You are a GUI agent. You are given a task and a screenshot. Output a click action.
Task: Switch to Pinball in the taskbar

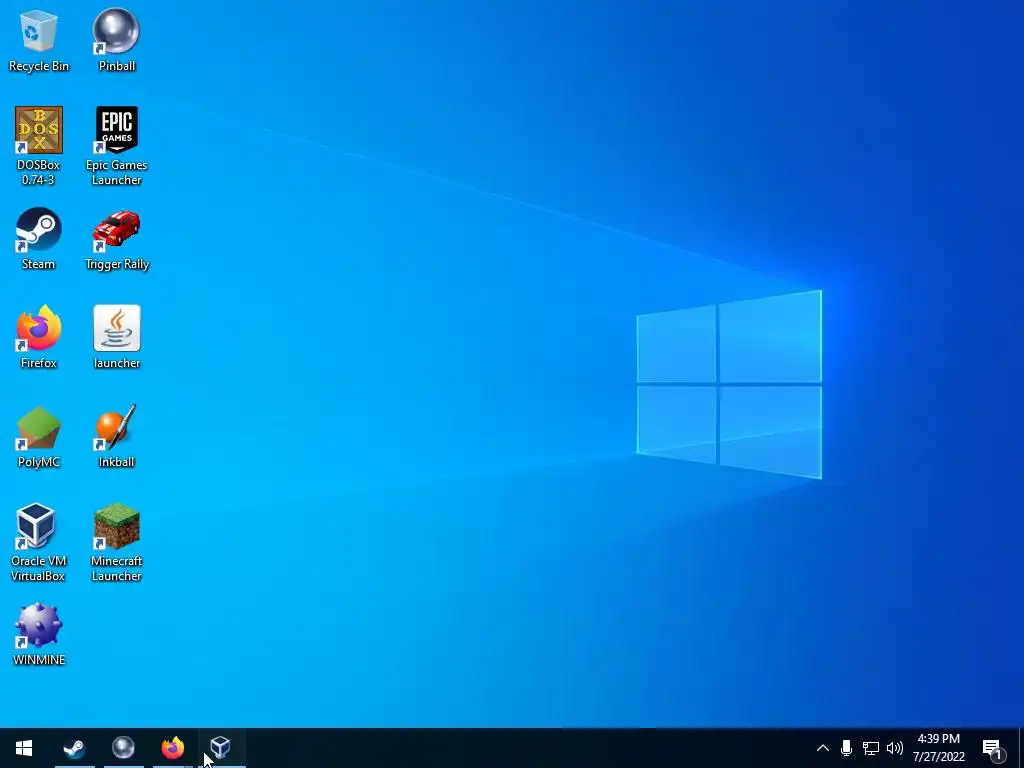pyautogui.click(x=123, y=748)
